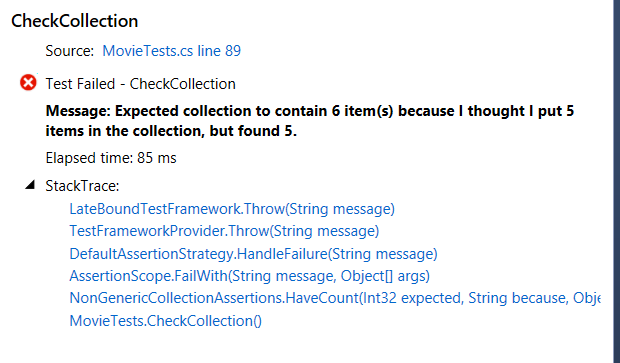Select the bold Message error text
This screenshot has height=363, width=620.
[310, 121]
